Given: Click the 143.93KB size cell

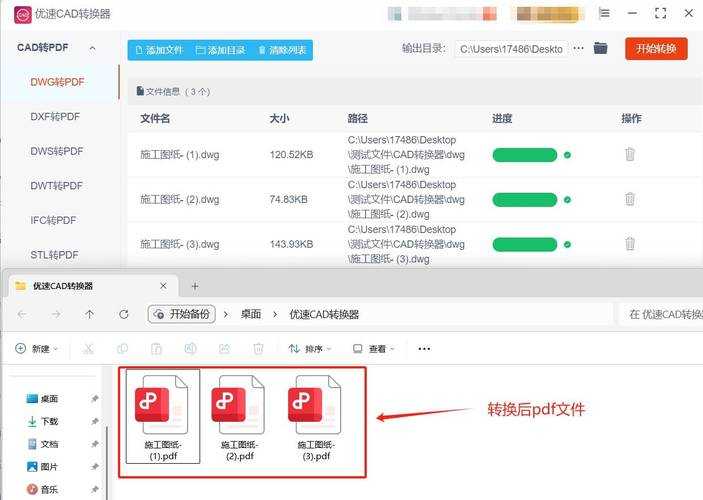Looking at the screenshot, I should pyautogui.click(x=291, y=244).
